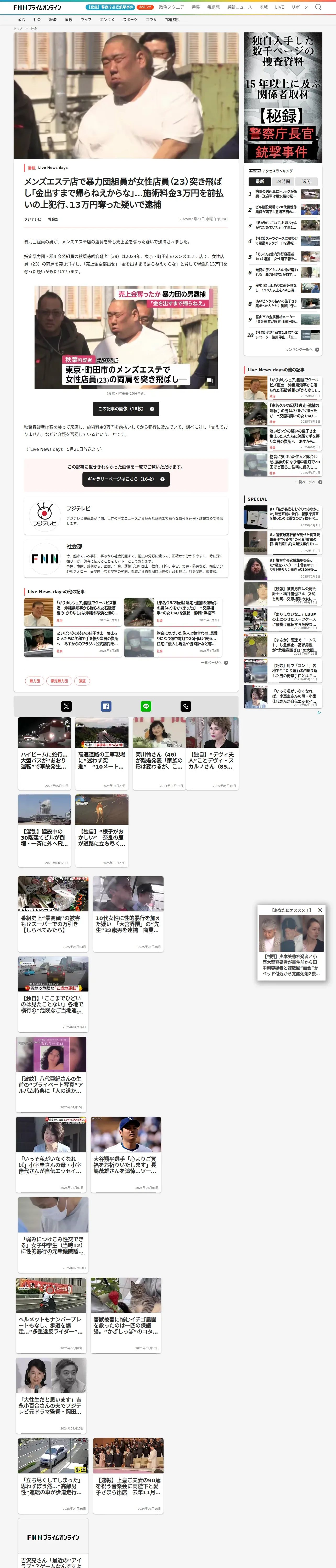336x1568 pixels.
Task: Select 国際 category in sub navigation
Action: click(69, 20)
